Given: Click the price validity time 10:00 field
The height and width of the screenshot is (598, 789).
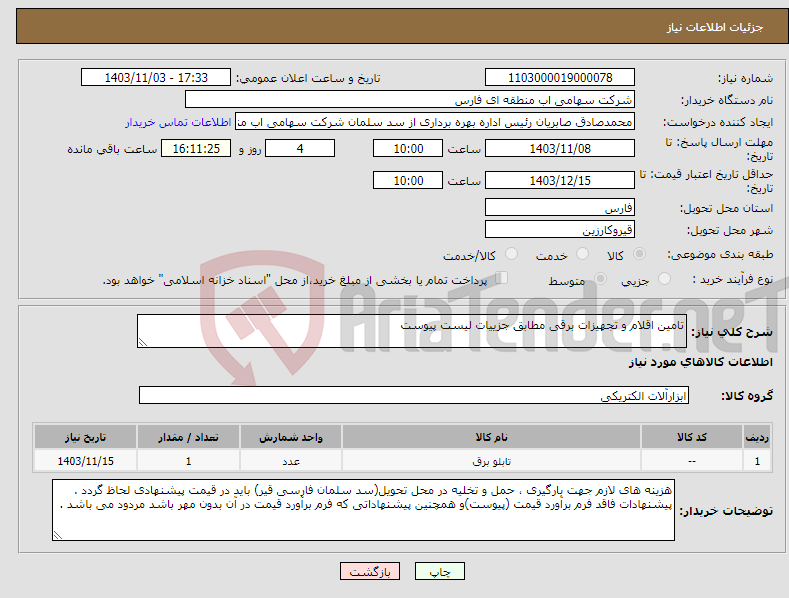Looking at the screenshot, I should coord(408,180).
